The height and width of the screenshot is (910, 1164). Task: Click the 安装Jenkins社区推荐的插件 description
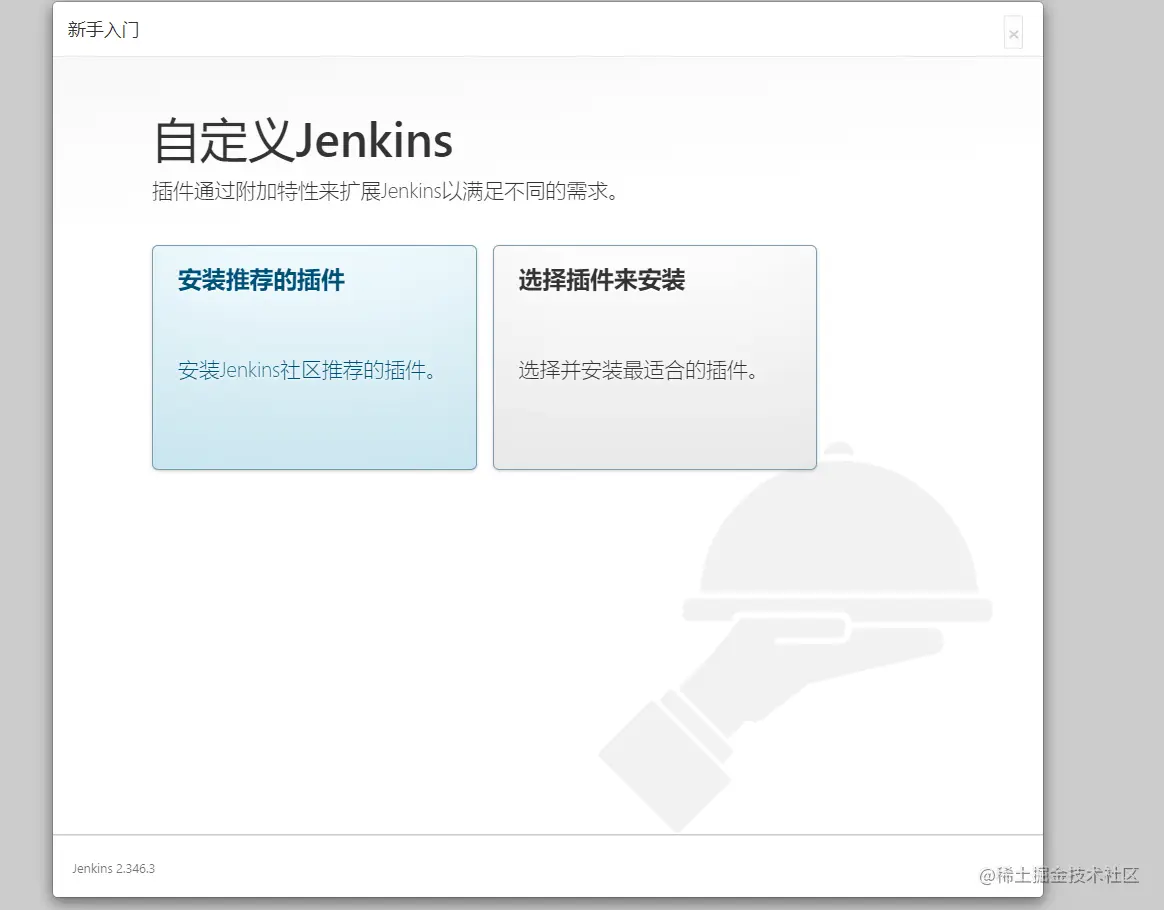[307, 370]
